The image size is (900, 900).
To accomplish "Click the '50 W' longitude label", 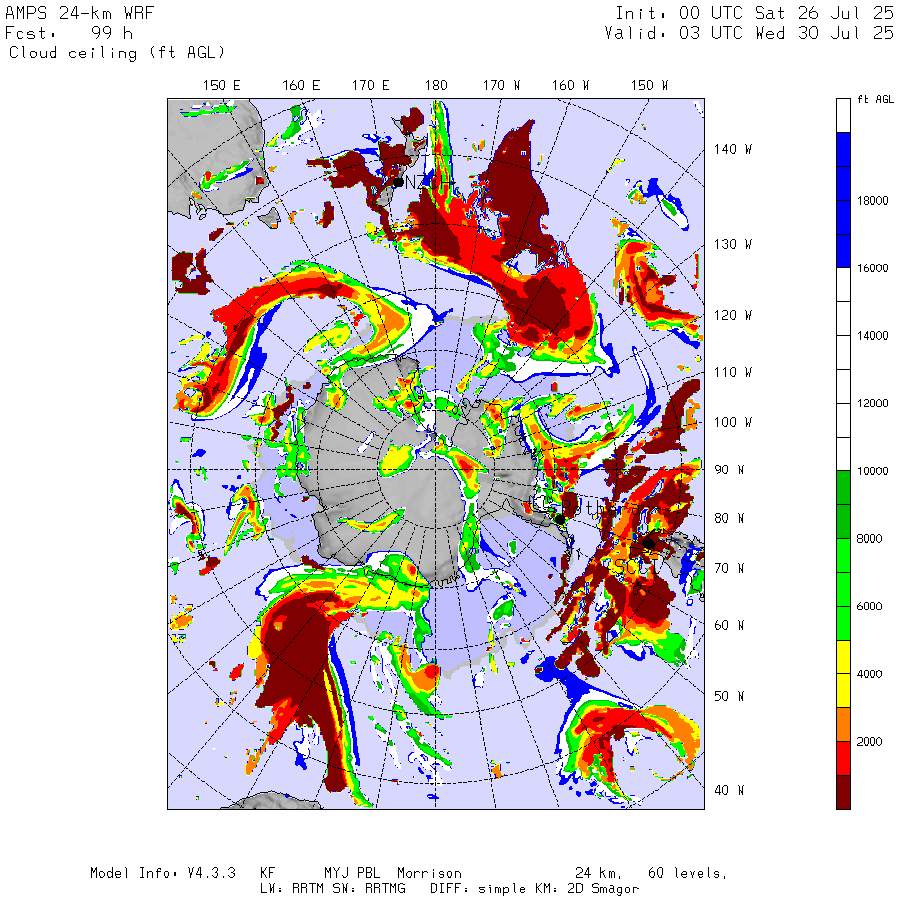I will tap(729, 696).
